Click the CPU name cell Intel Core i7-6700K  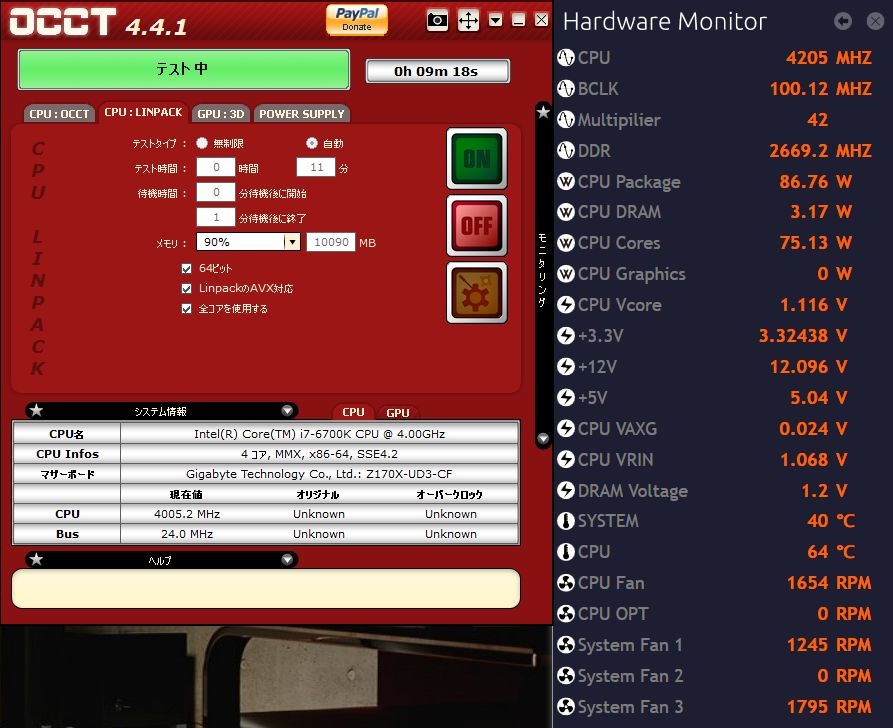click(x=319, y=433)
